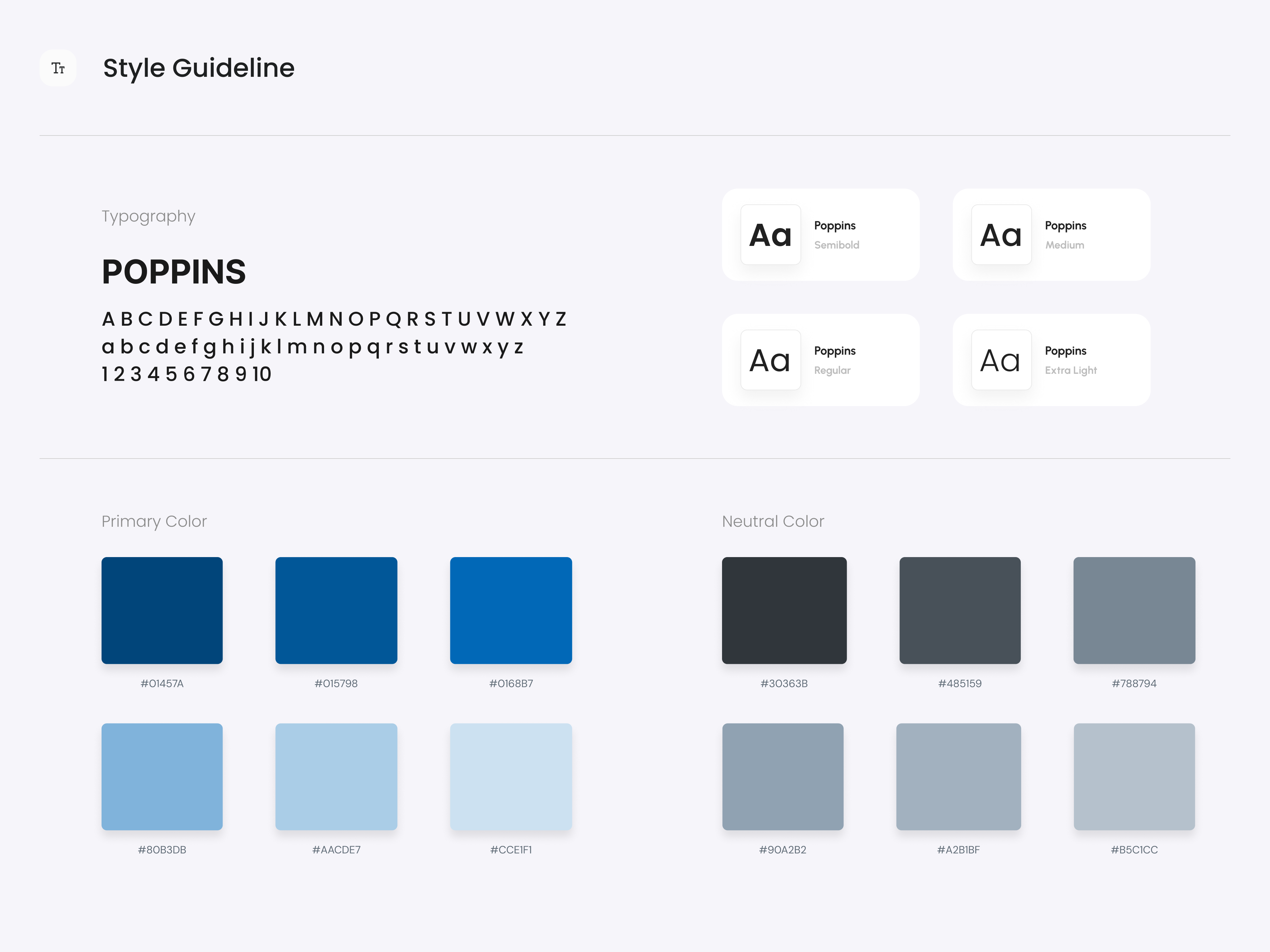Click the #90A2B2 hex code label

point(783,850)
